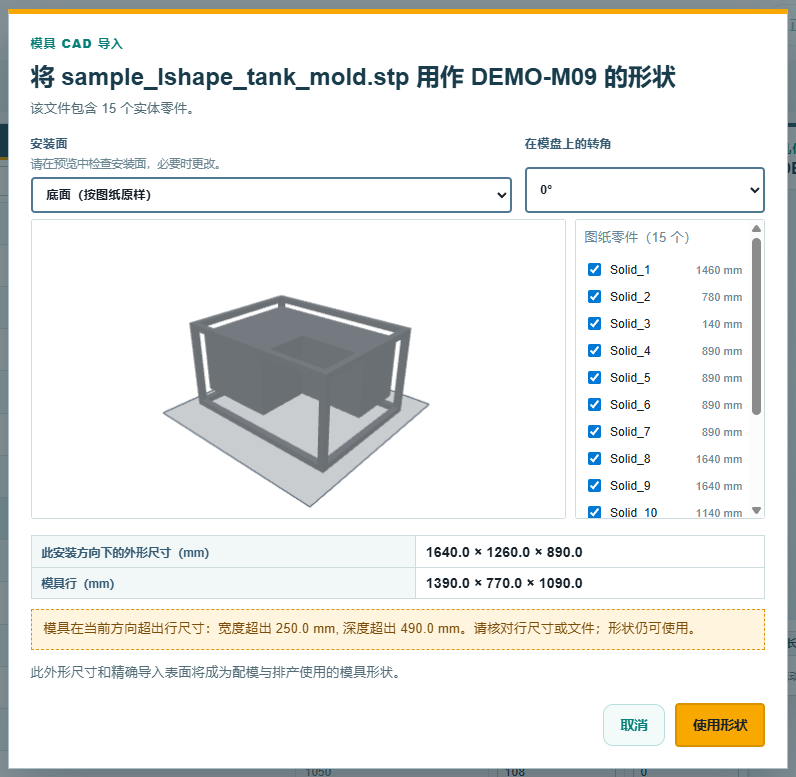Click the 取消 cancel button

pos(634,725)
